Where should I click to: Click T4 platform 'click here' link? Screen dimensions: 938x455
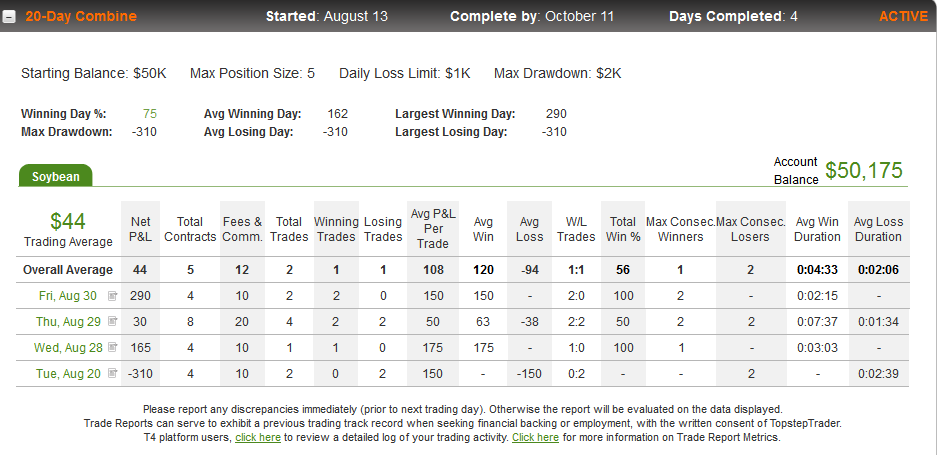(x=258, y=437)
